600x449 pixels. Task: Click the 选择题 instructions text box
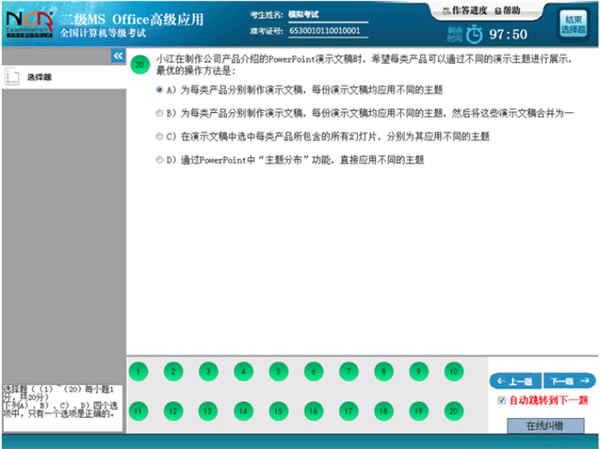point(62,407)
